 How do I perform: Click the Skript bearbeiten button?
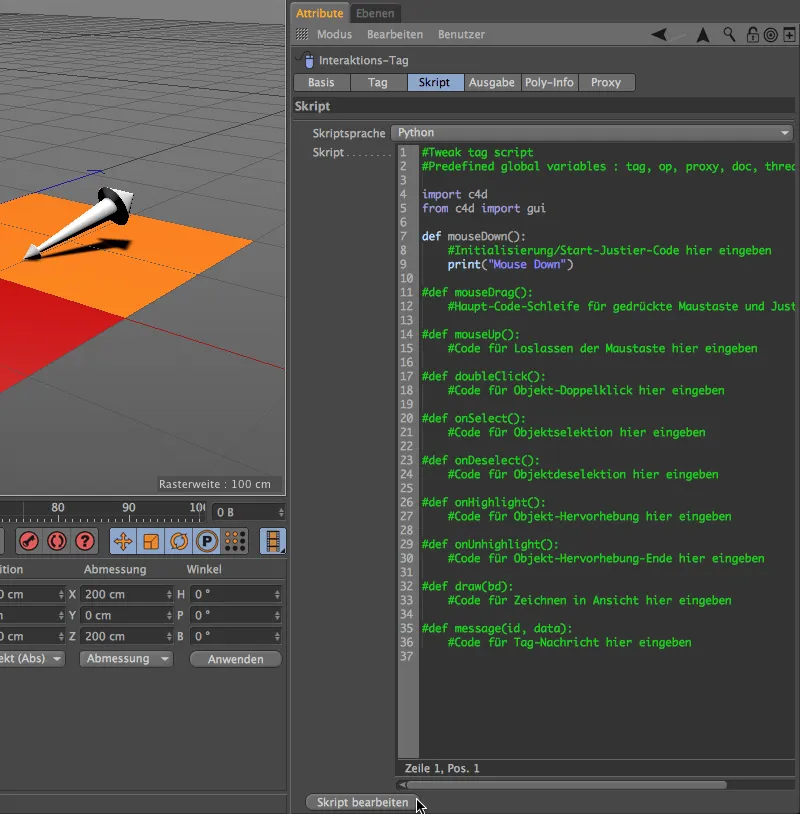[x=362, y=802]
